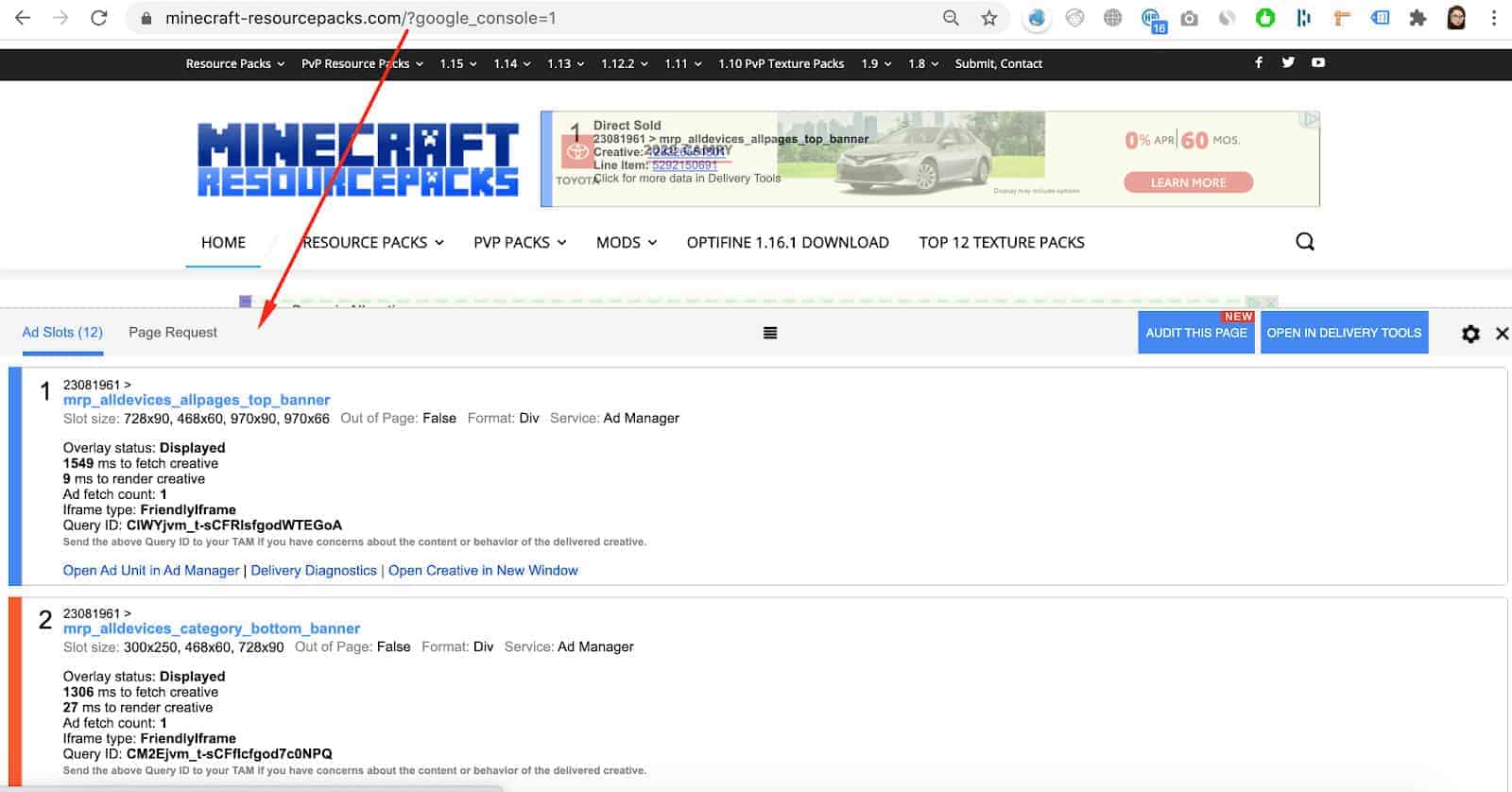Open the puzzle-piece extensions menu

1417,18
